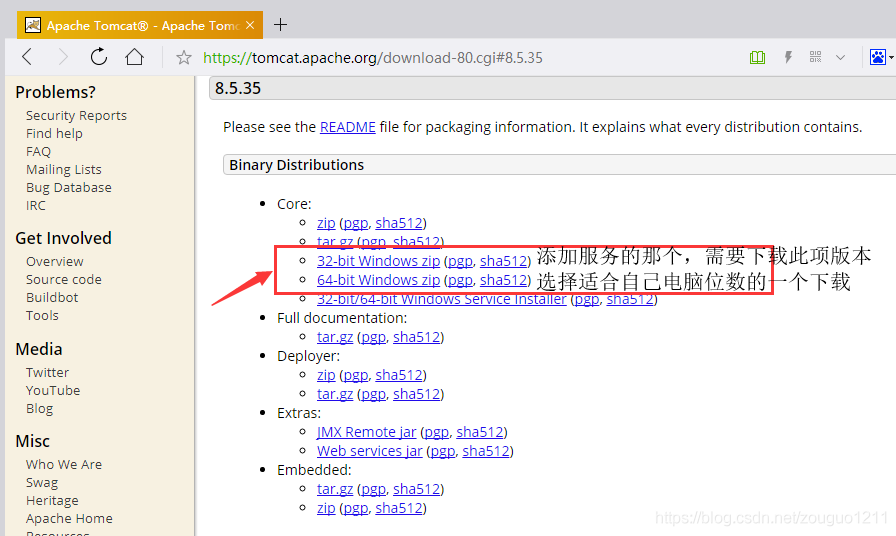Open IRC sidebar link

pos(35,206)
